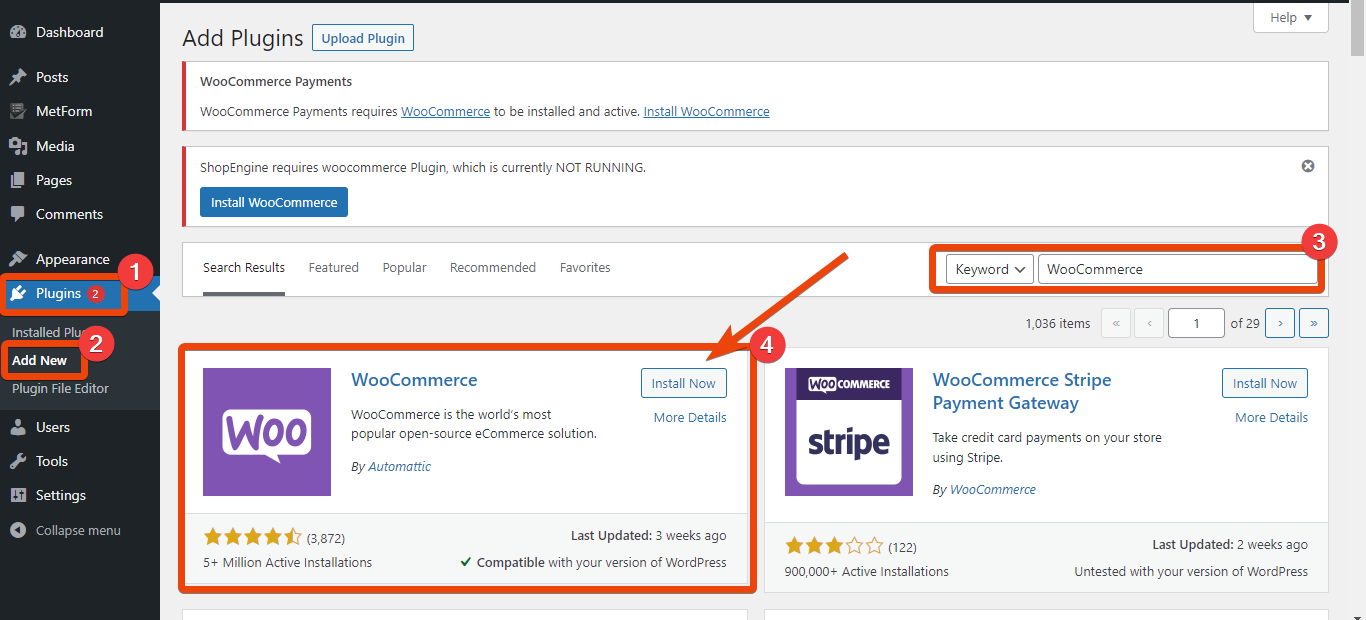The width and height of the screenshot is (1366, 620).
Task: Jump to last results page
Action: pyautogui.click(x=1314, y=323)
